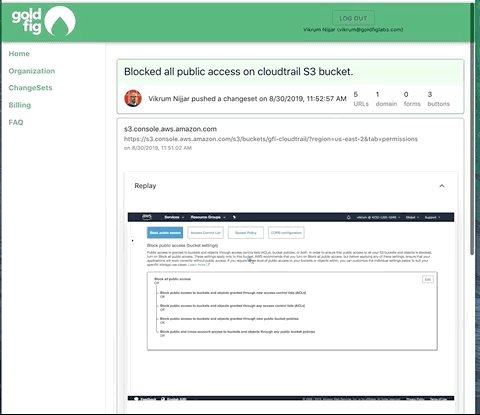The width and height of the screenshot is (480, 415).
Task: Select the Access Control List tab
Action: click(x=206, y=233)
